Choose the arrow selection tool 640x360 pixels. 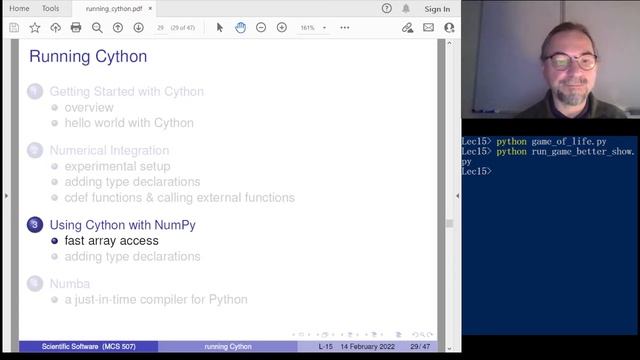[x=220, y=28]
